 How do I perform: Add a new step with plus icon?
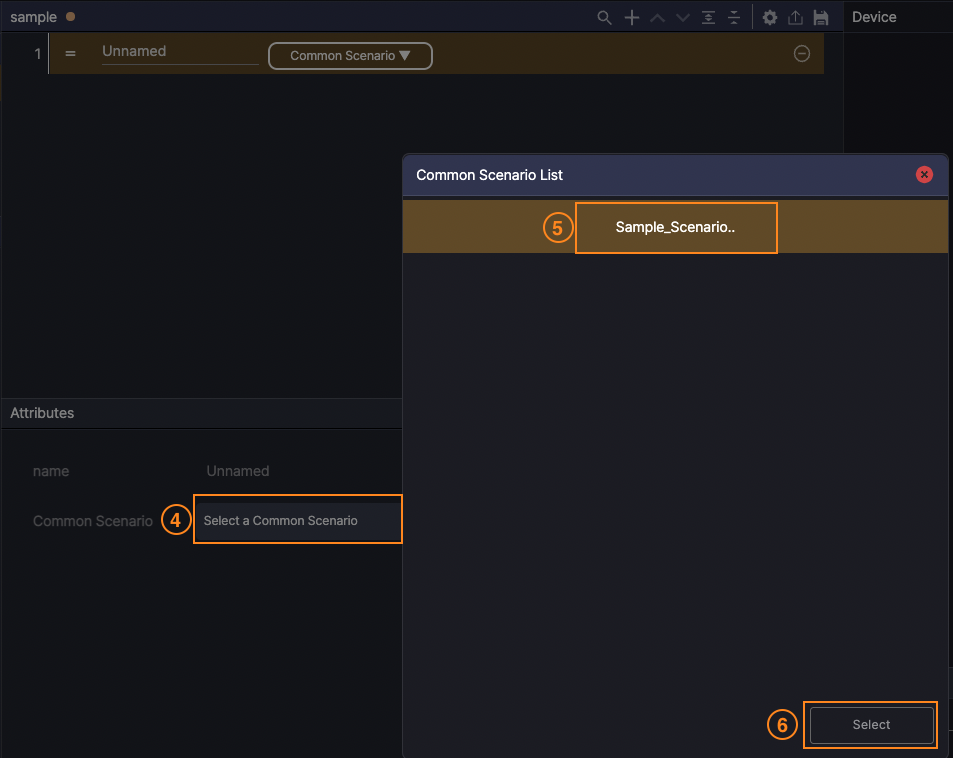(632, 18)
